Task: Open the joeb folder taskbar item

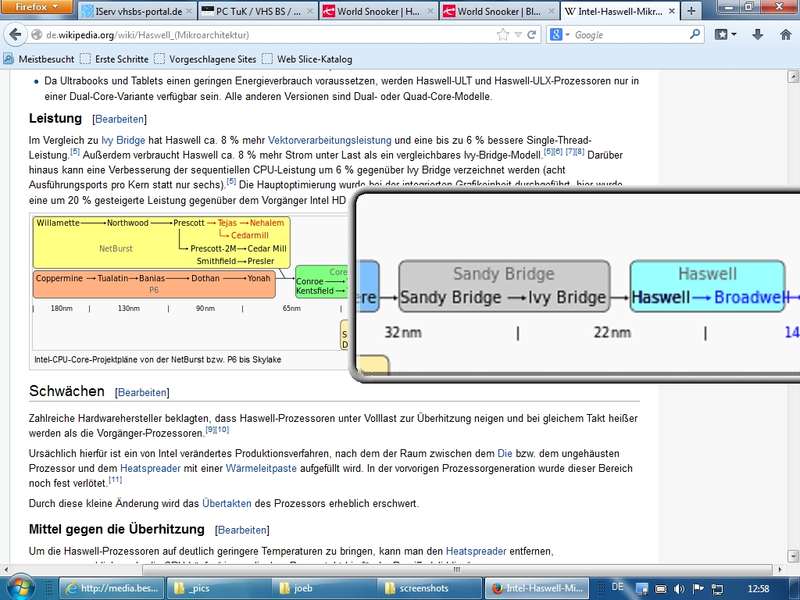Action: coord(326,588)
